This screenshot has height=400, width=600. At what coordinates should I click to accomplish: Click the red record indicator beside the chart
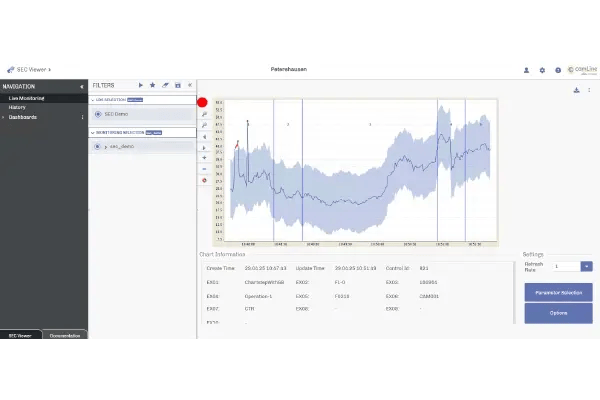coord(202,102)
